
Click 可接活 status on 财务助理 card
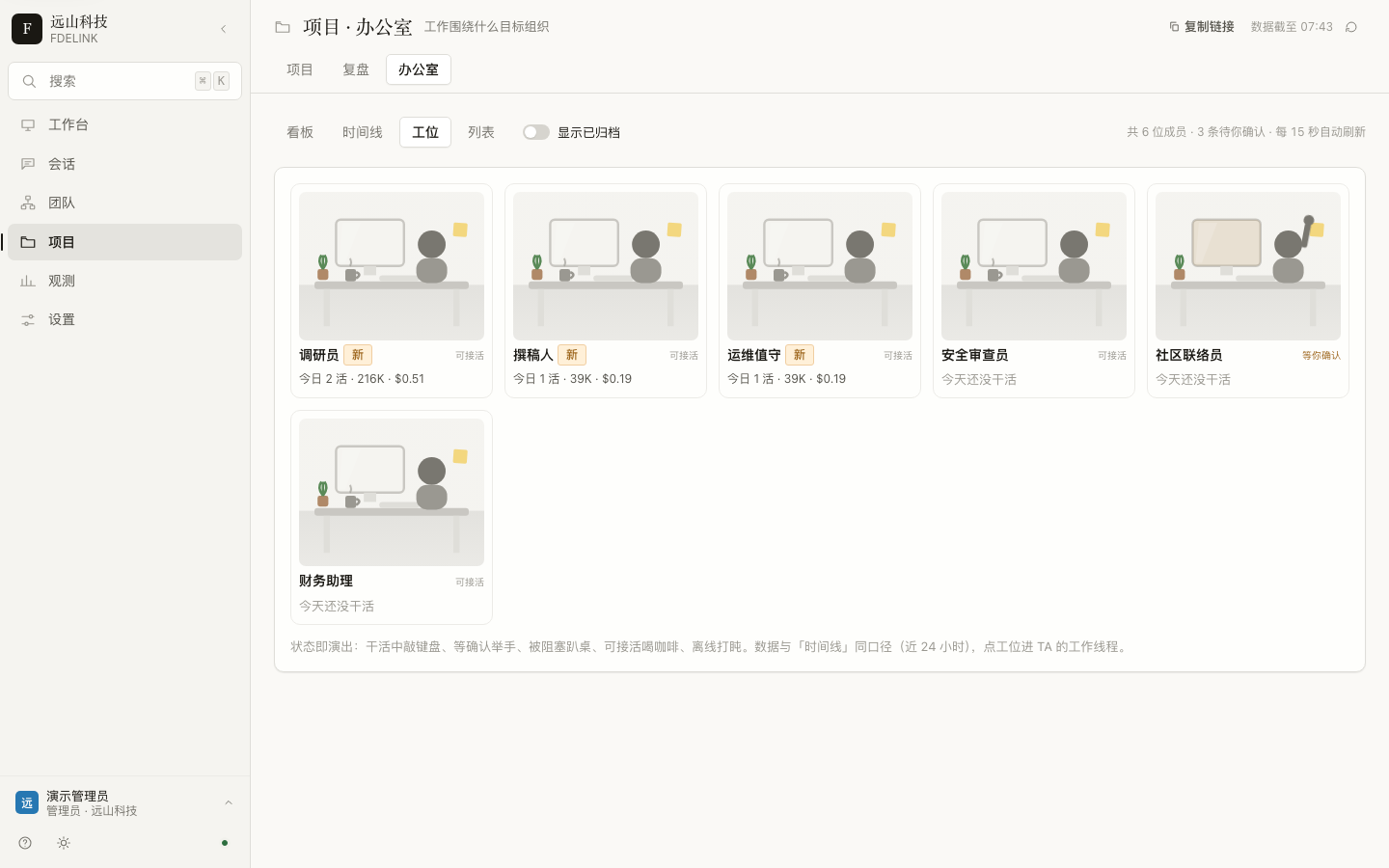[x=470, y=583]
